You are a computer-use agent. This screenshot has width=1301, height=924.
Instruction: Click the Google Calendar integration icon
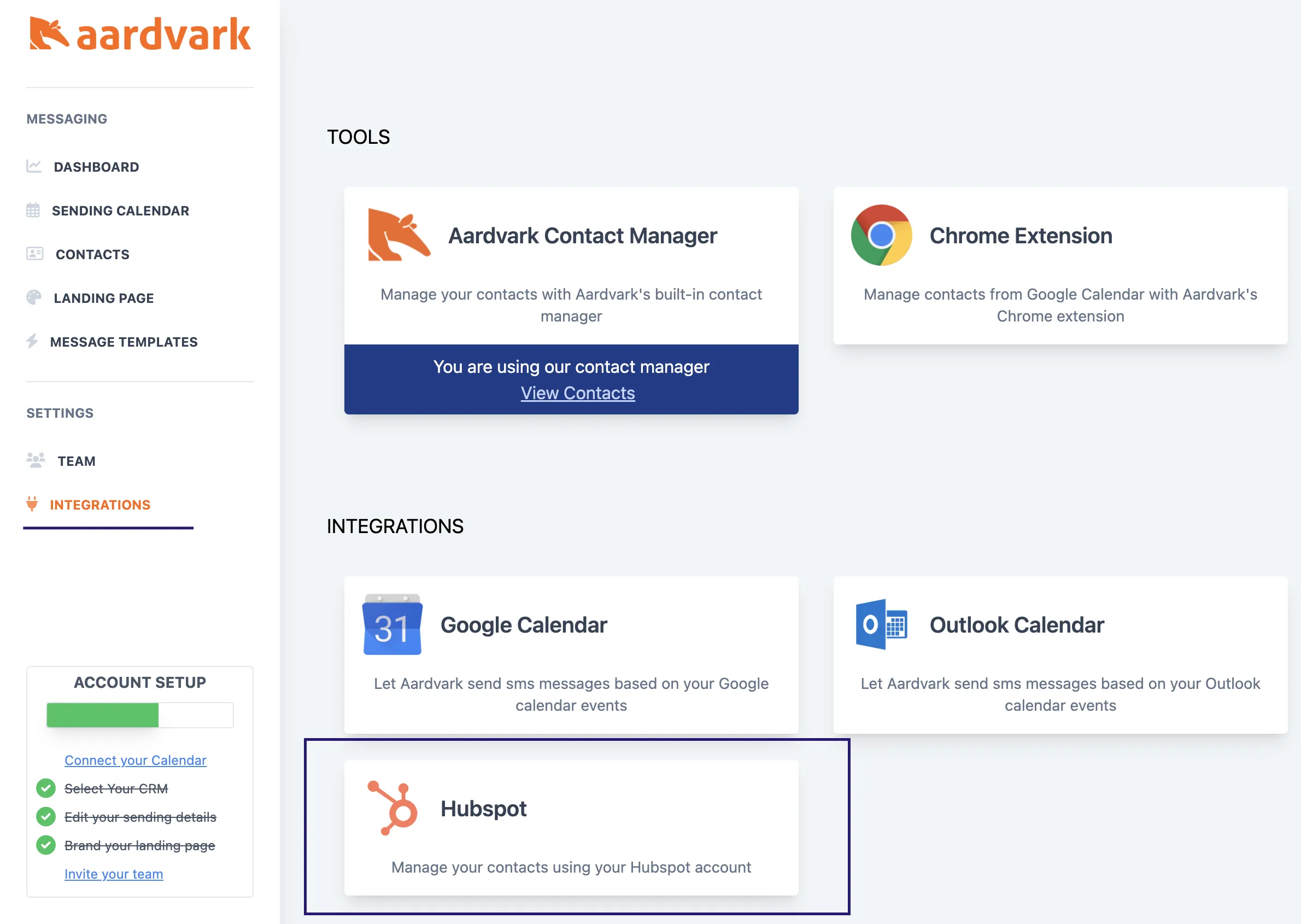(392, 627)
